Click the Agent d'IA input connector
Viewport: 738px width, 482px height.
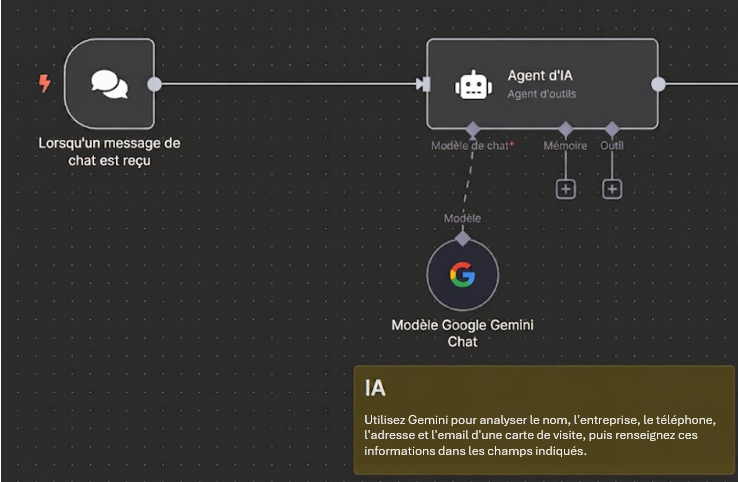[x=423, y=84]
